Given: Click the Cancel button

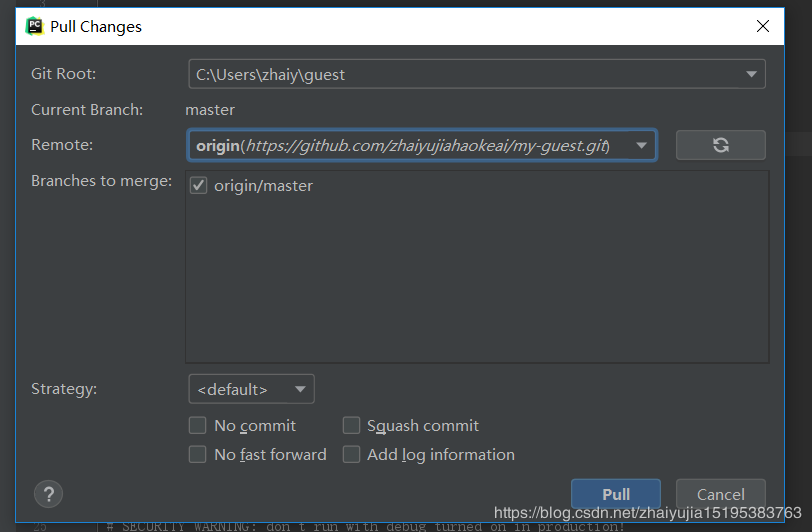Looking at the screenshot, I should [720, 494].
